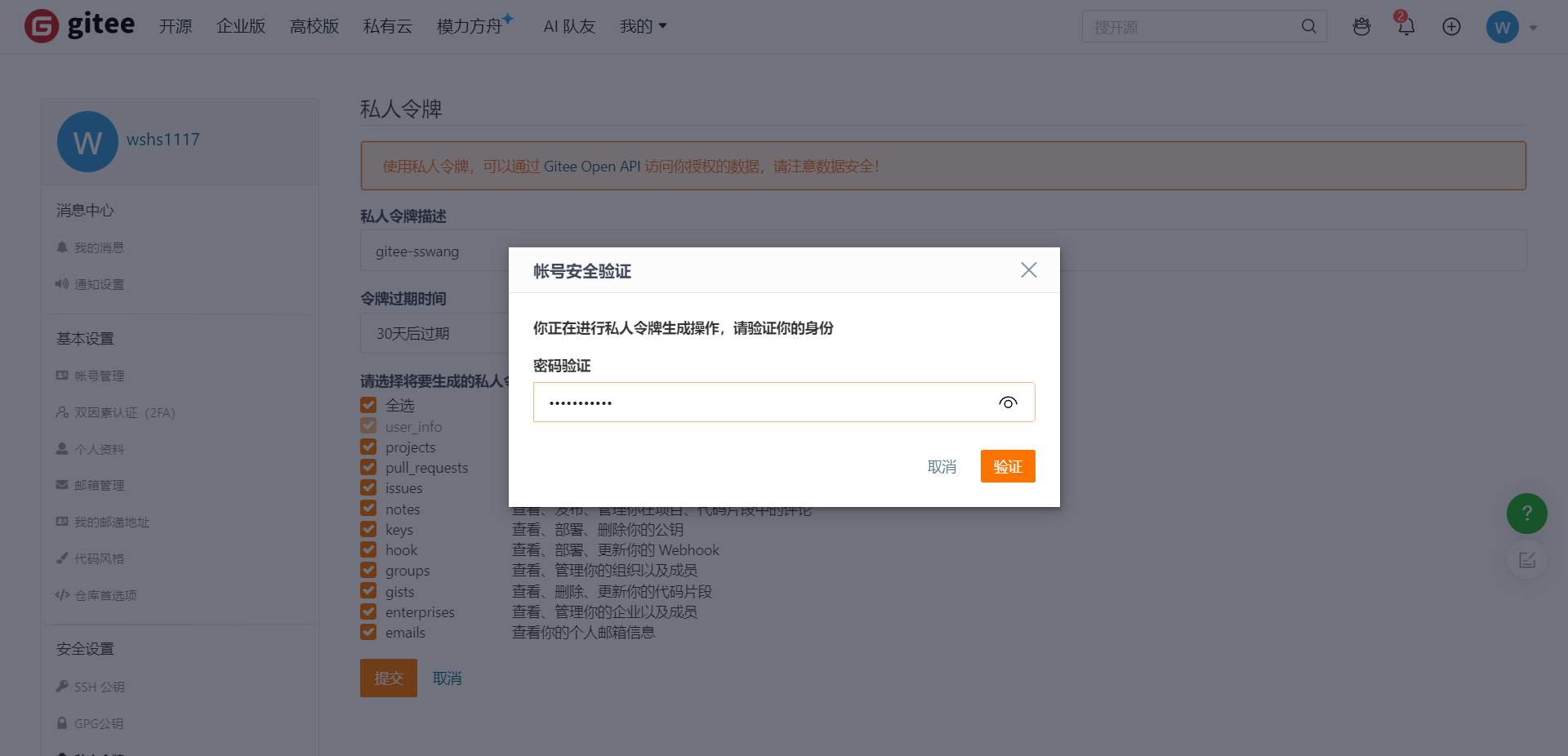
Task: Open 双因素认证 (2FA) settings
Action: [x=115, y=412]
